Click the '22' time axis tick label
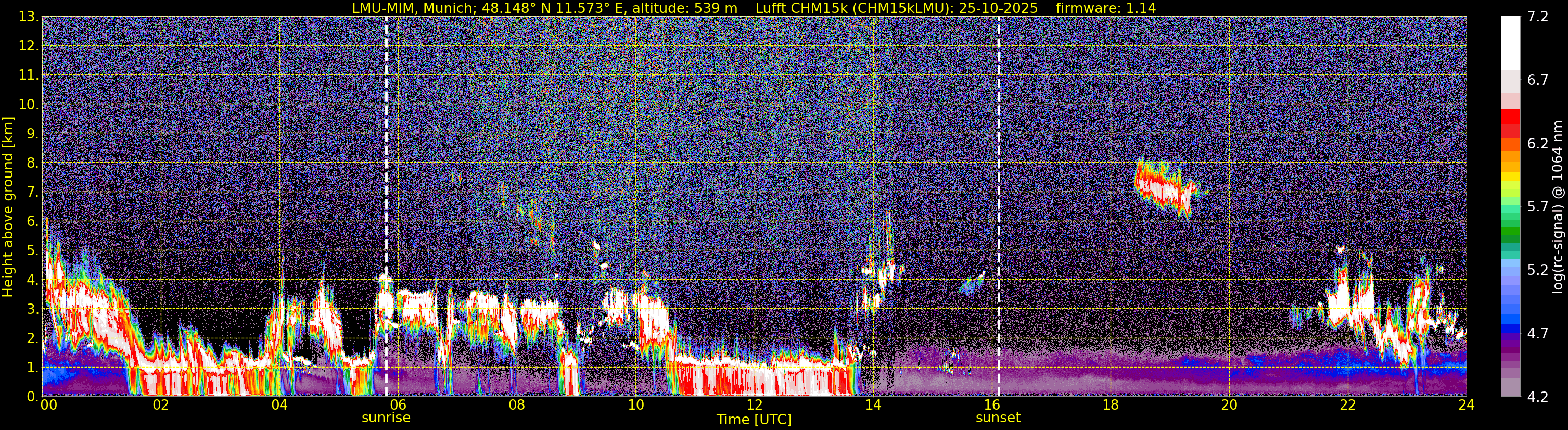The image size is (1568, 430). pos(1348,405)
